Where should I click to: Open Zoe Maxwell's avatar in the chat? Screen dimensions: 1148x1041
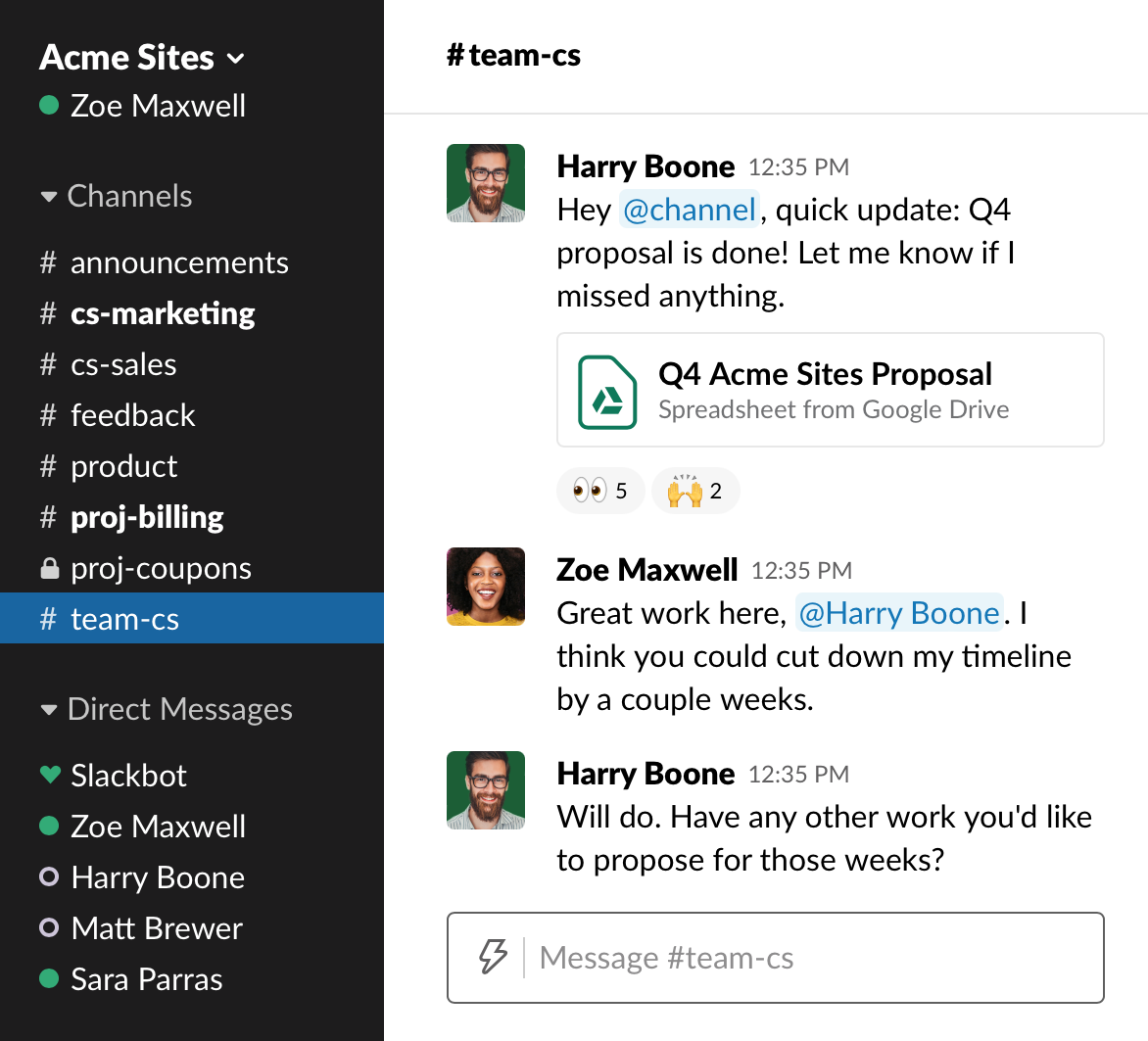pyautogui.click(x=486, y=587)
